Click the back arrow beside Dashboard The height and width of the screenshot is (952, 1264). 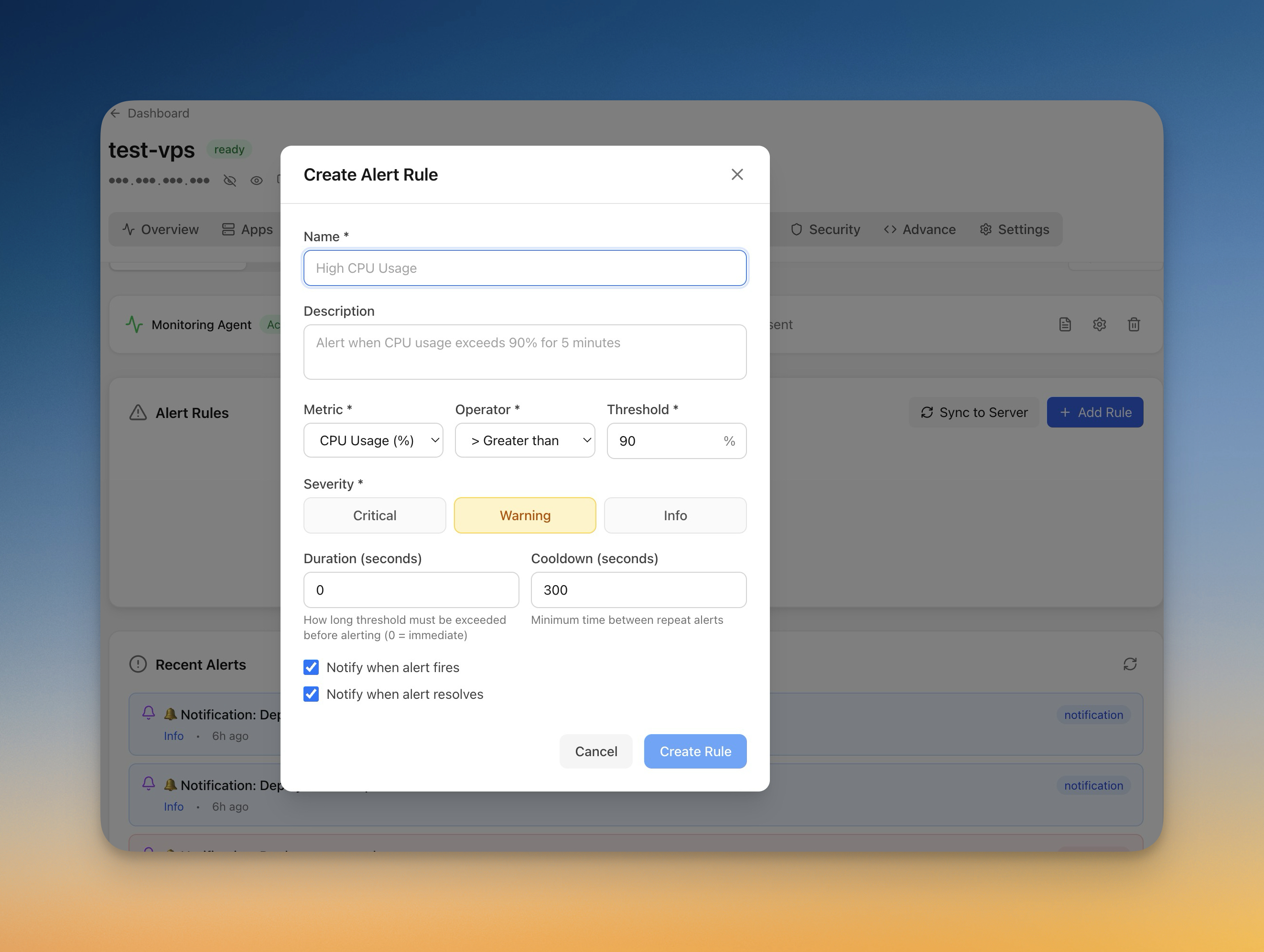116,113
